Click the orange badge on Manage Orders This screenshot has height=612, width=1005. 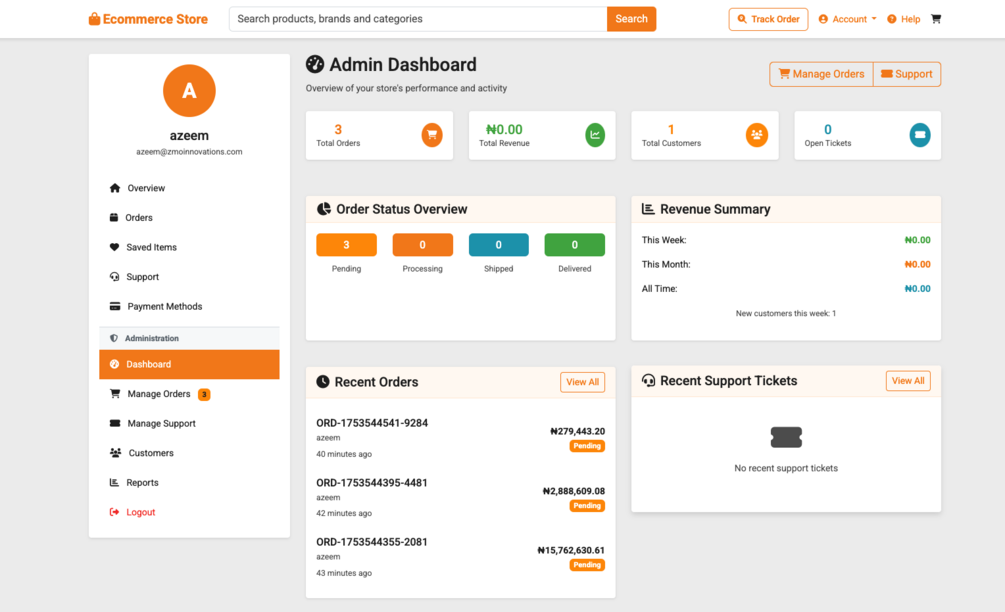204,394
